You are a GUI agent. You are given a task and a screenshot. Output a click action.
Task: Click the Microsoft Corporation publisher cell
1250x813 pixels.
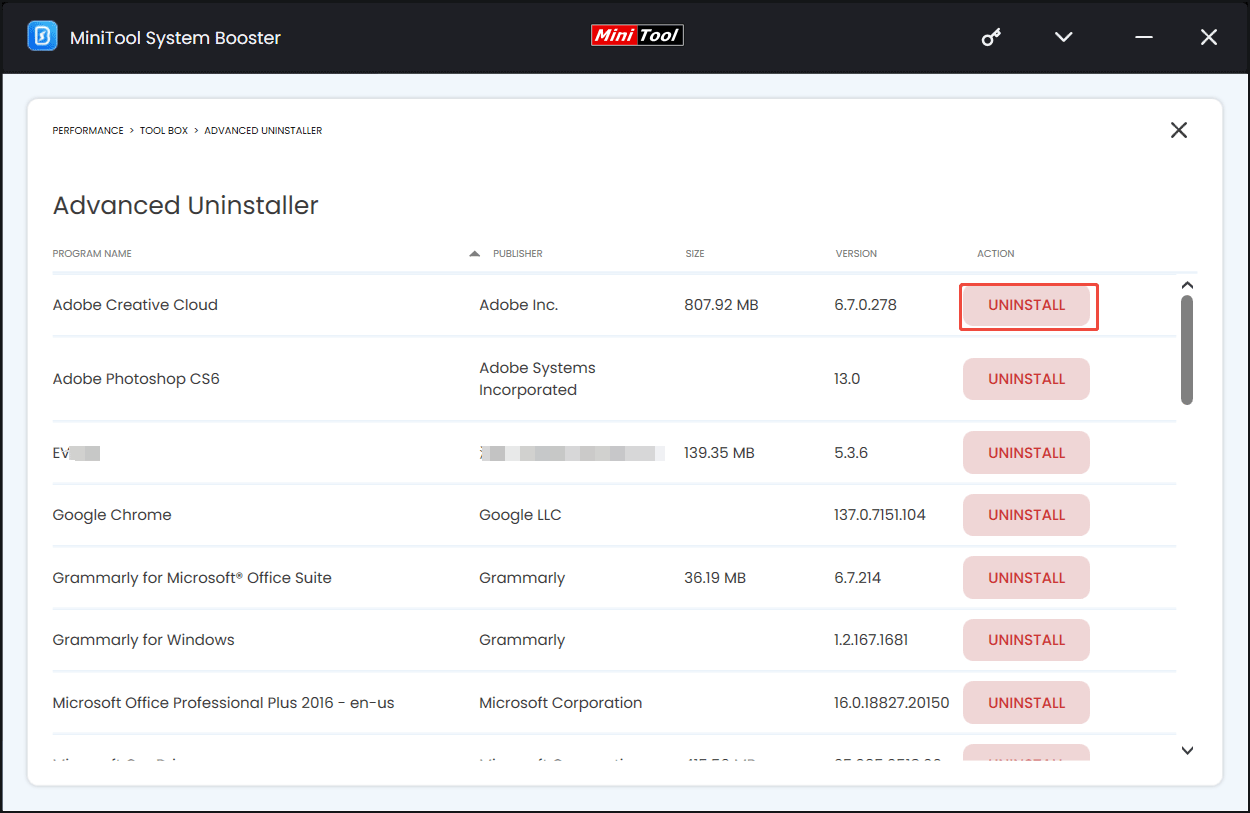(x=560, y=703)
